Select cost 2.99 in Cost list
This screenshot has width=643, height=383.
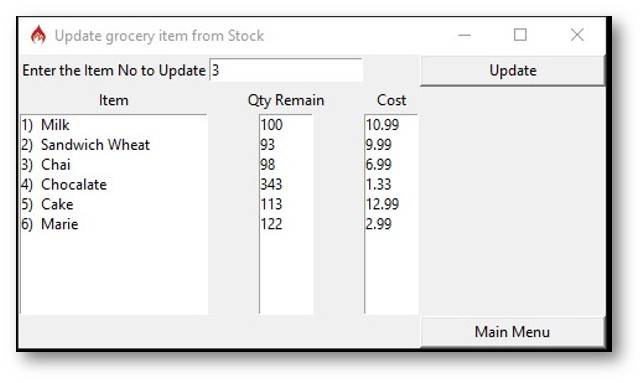pyautogui.click(x=391, y=224)
